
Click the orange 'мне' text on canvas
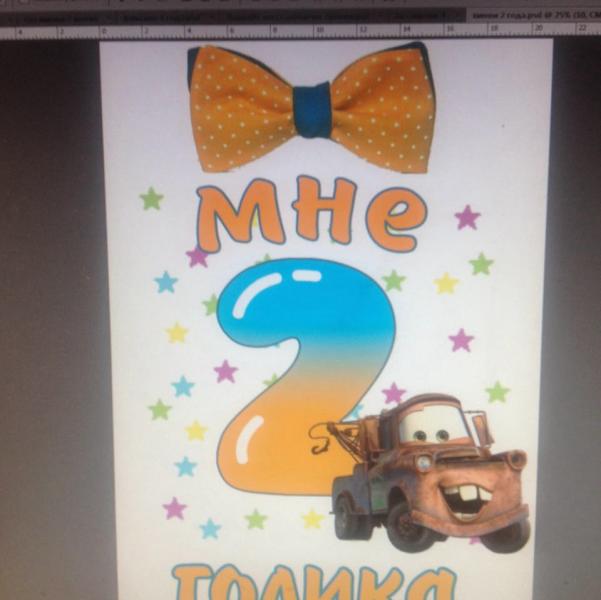311,213
